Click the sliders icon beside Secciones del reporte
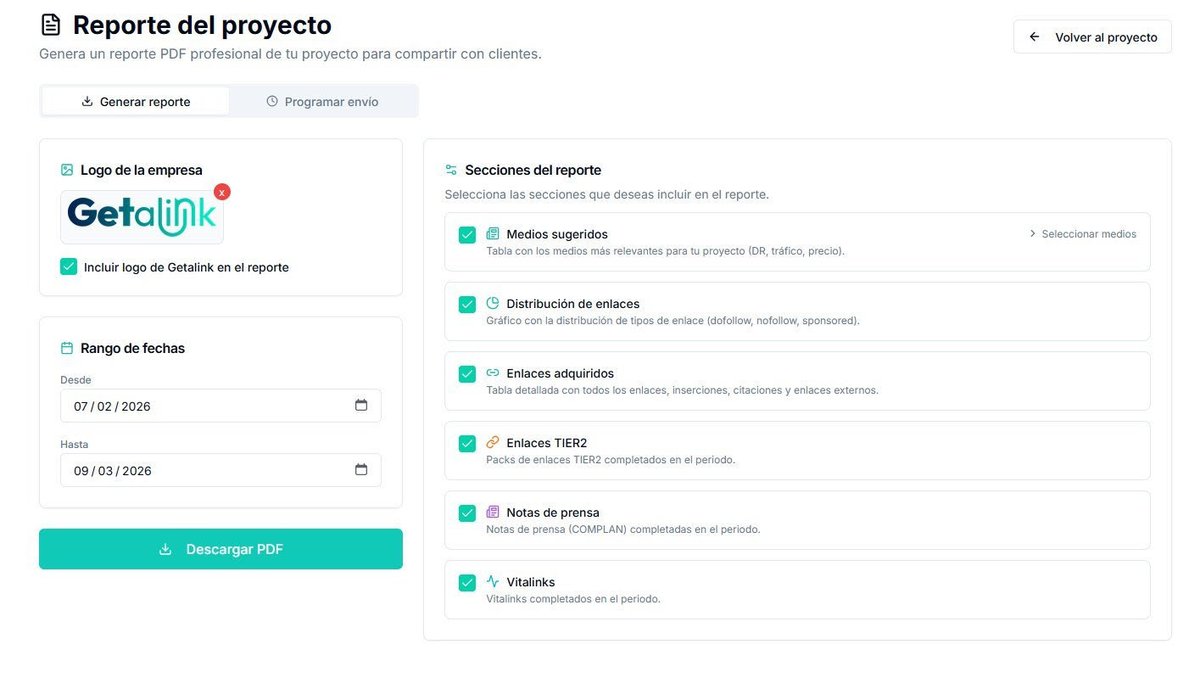Image resolution: width=1200 pixels, height=689 pixels. pos(451,170)
